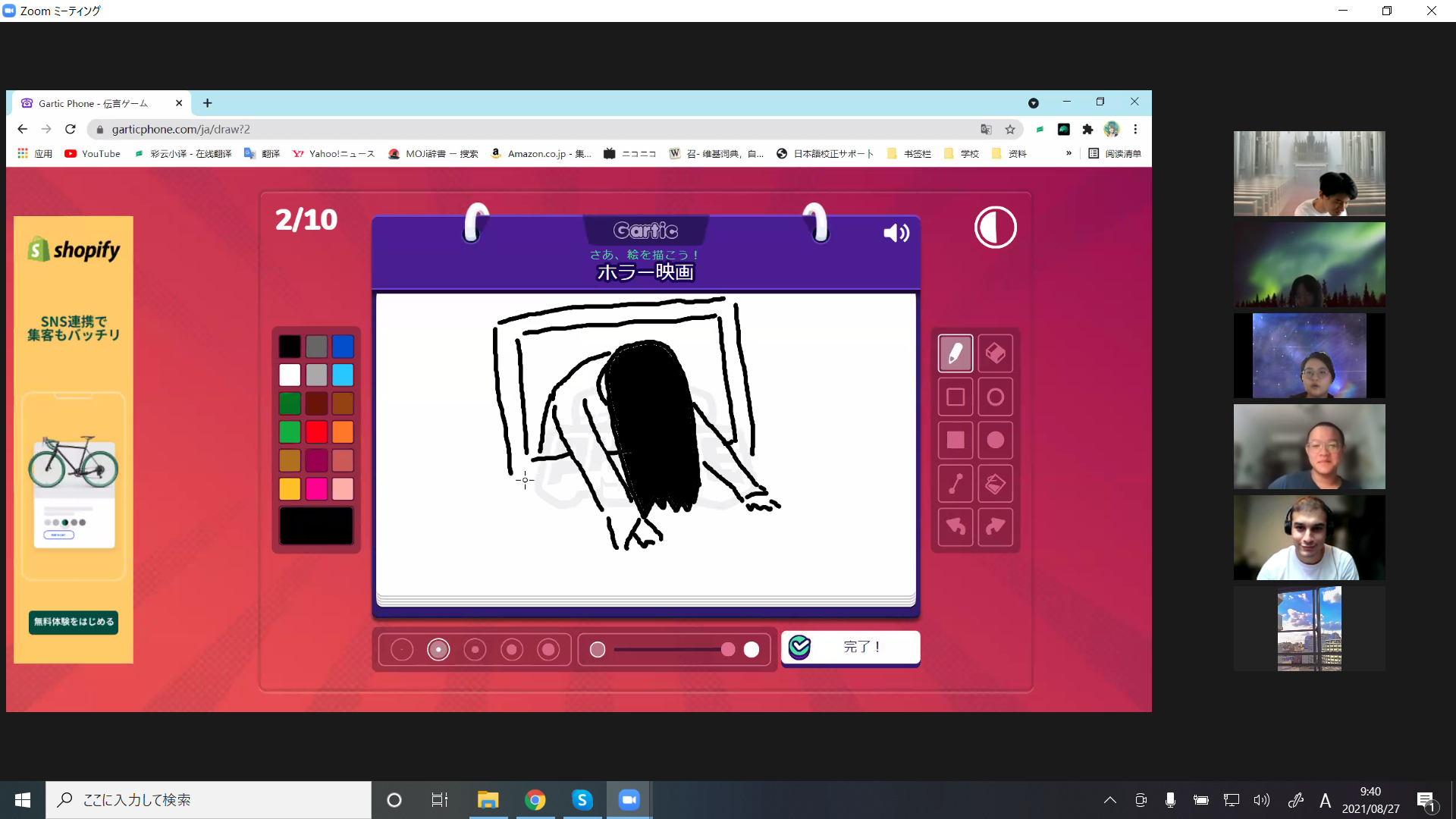1456x819 pixels.
Task: Open Chrome from the taskbar
Action: click(535, 800)
